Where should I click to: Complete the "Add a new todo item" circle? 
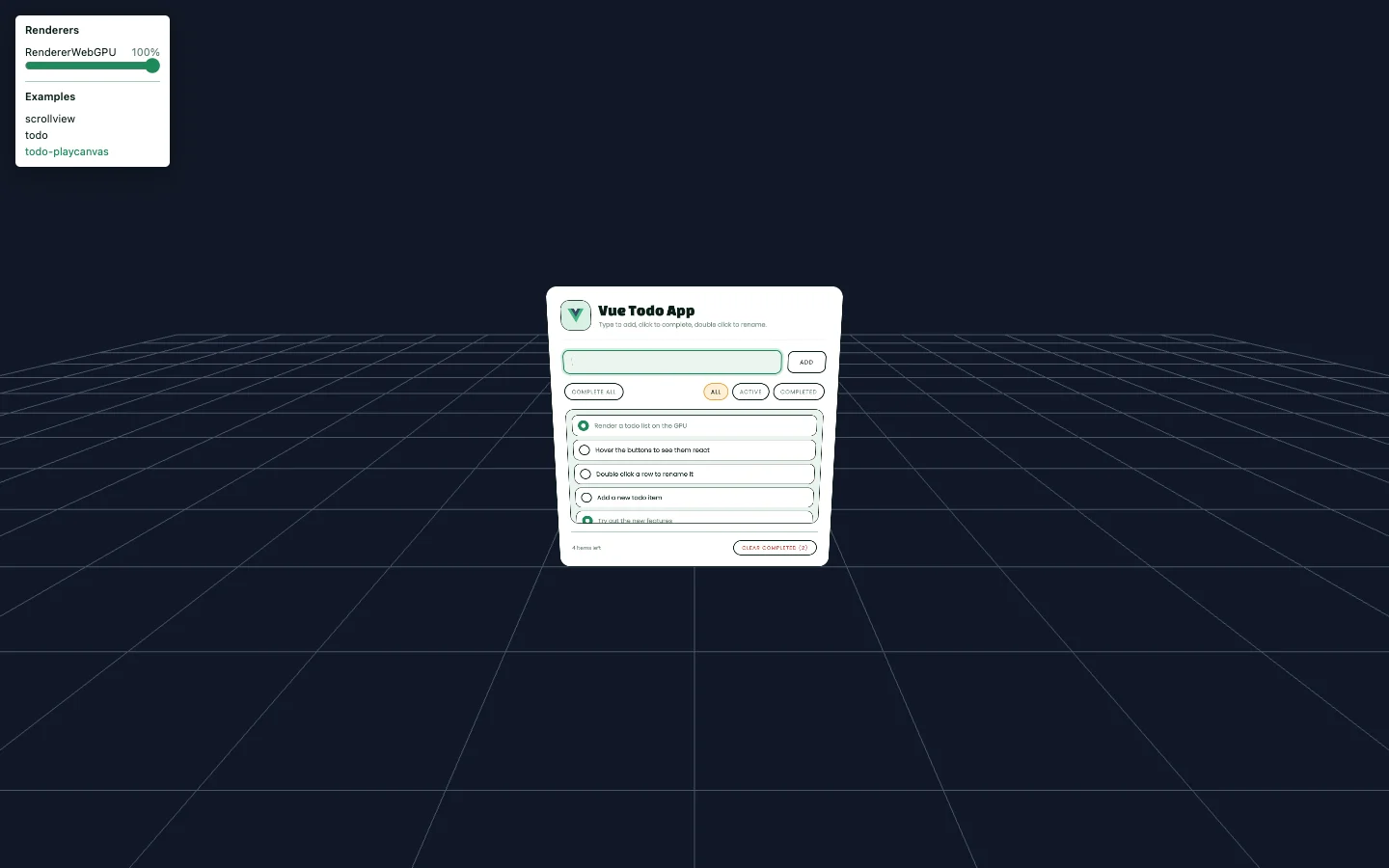[x=586, y=498]
